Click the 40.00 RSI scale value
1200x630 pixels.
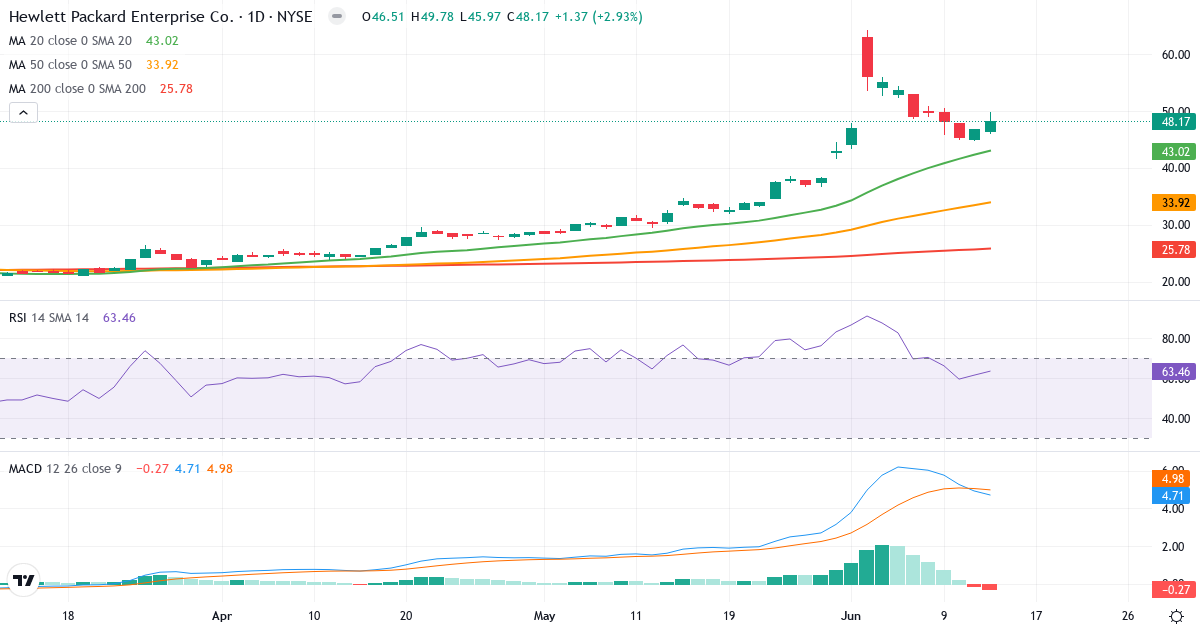coord(1174,419)
